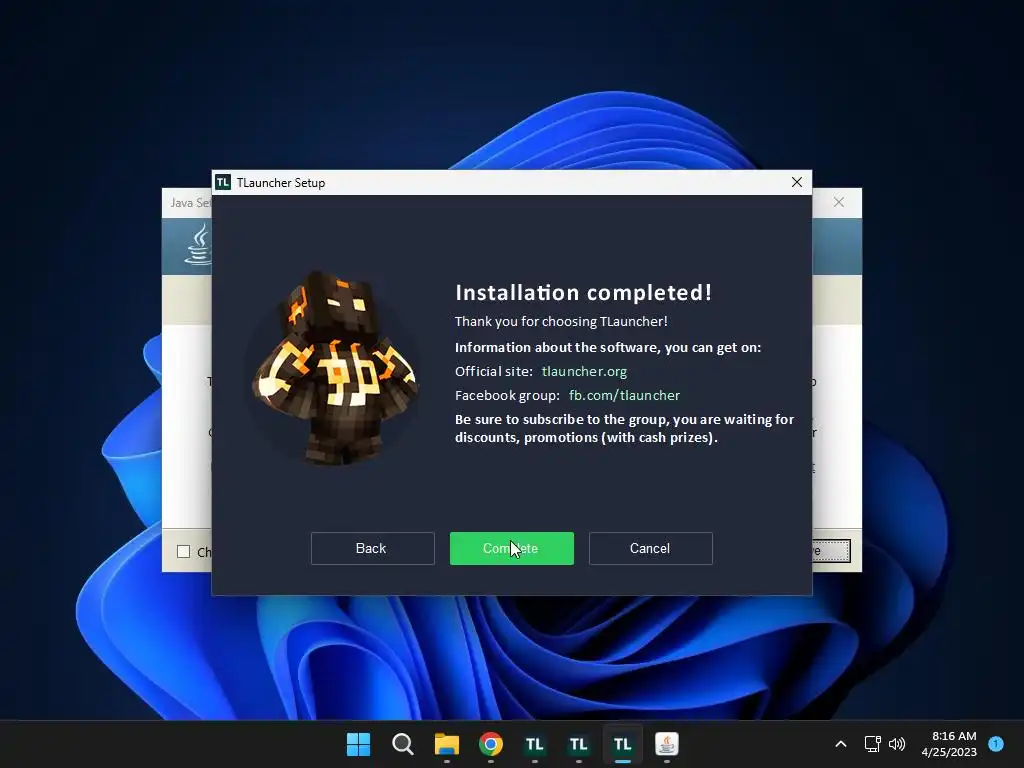Click the 'Installation completed!' heading

(x=583, y=293)
